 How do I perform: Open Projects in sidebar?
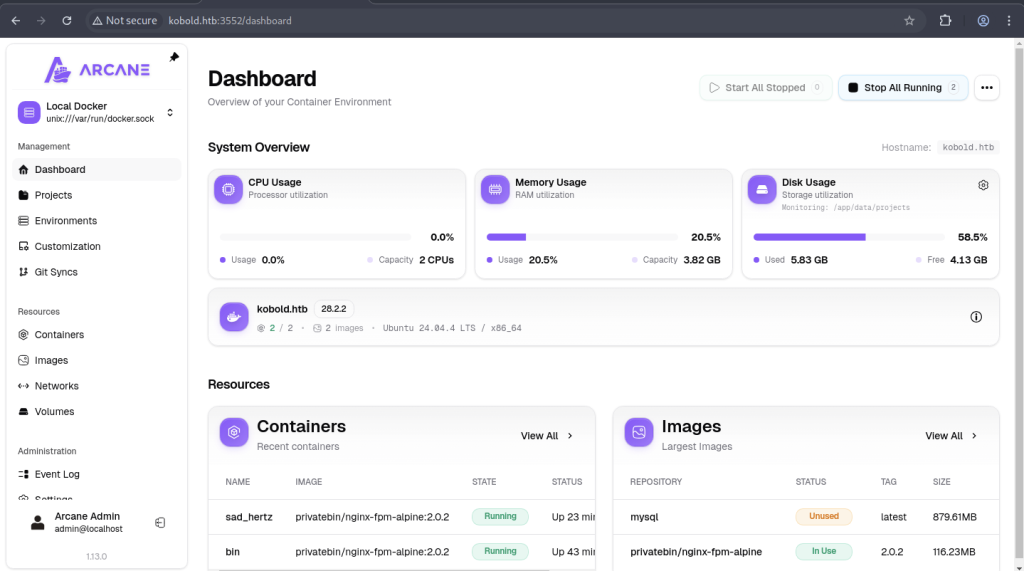(x=97, y=195)
